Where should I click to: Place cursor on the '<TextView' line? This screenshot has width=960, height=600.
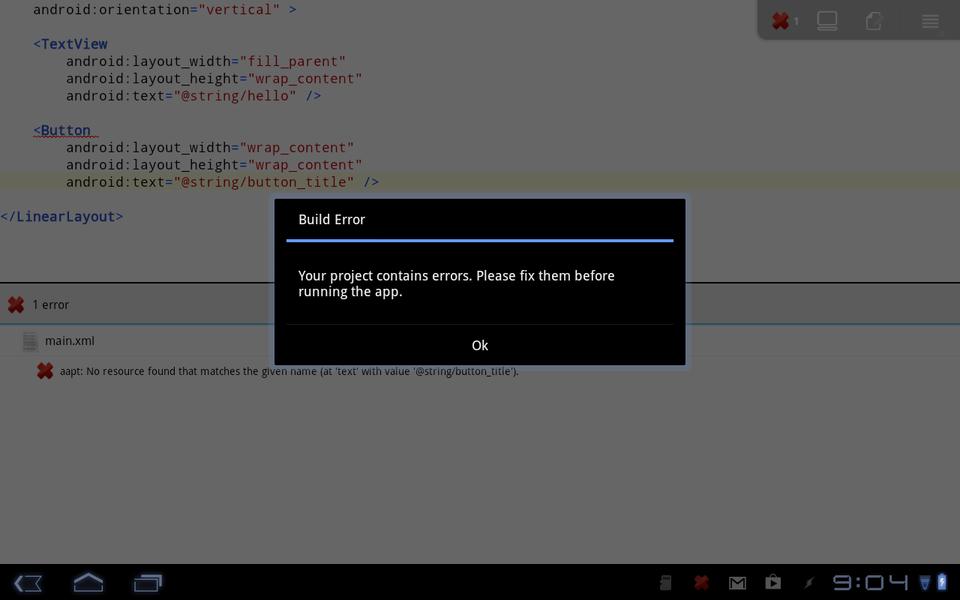70,44
